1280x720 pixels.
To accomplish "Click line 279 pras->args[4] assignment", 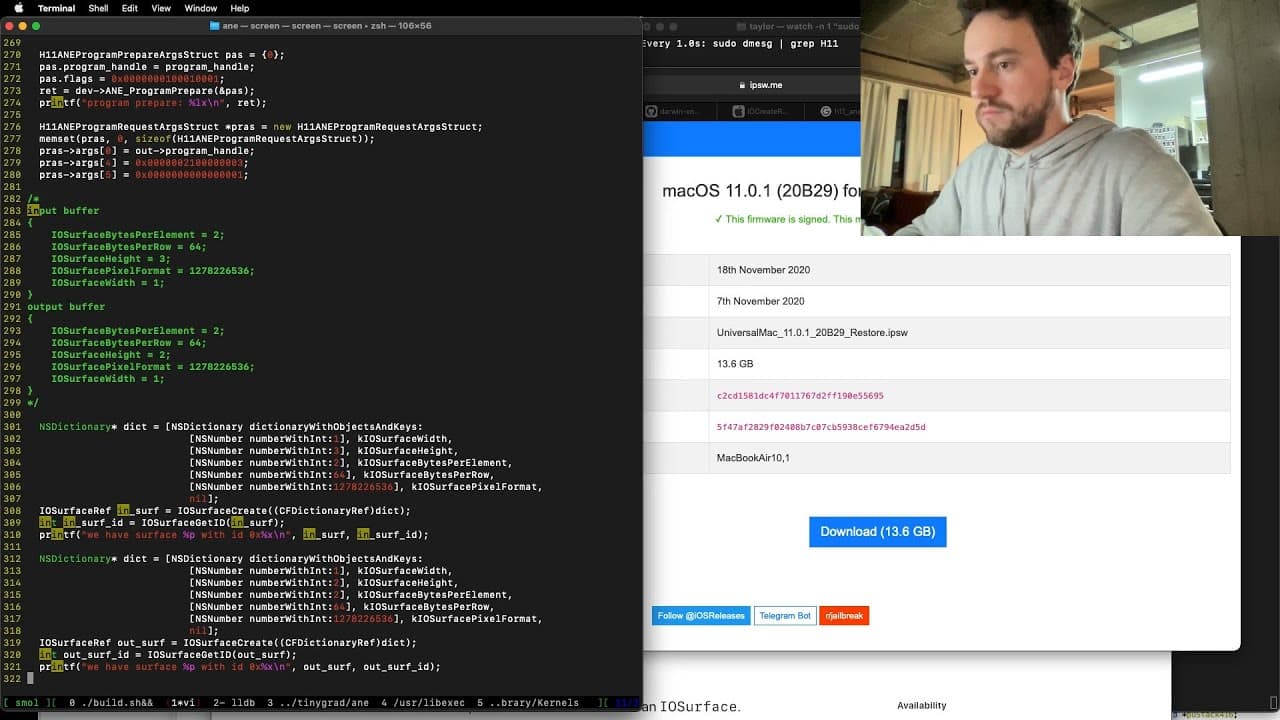I will [x=144, y=163].
